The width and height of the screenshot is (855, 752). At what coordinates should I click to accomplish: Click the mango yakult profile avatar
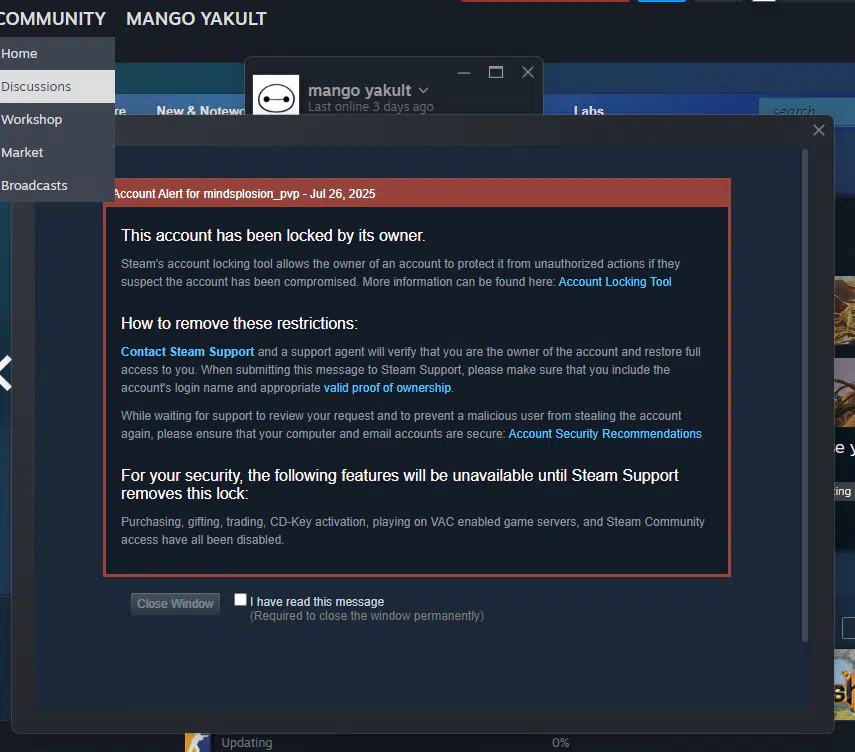[x=276, y=95]
